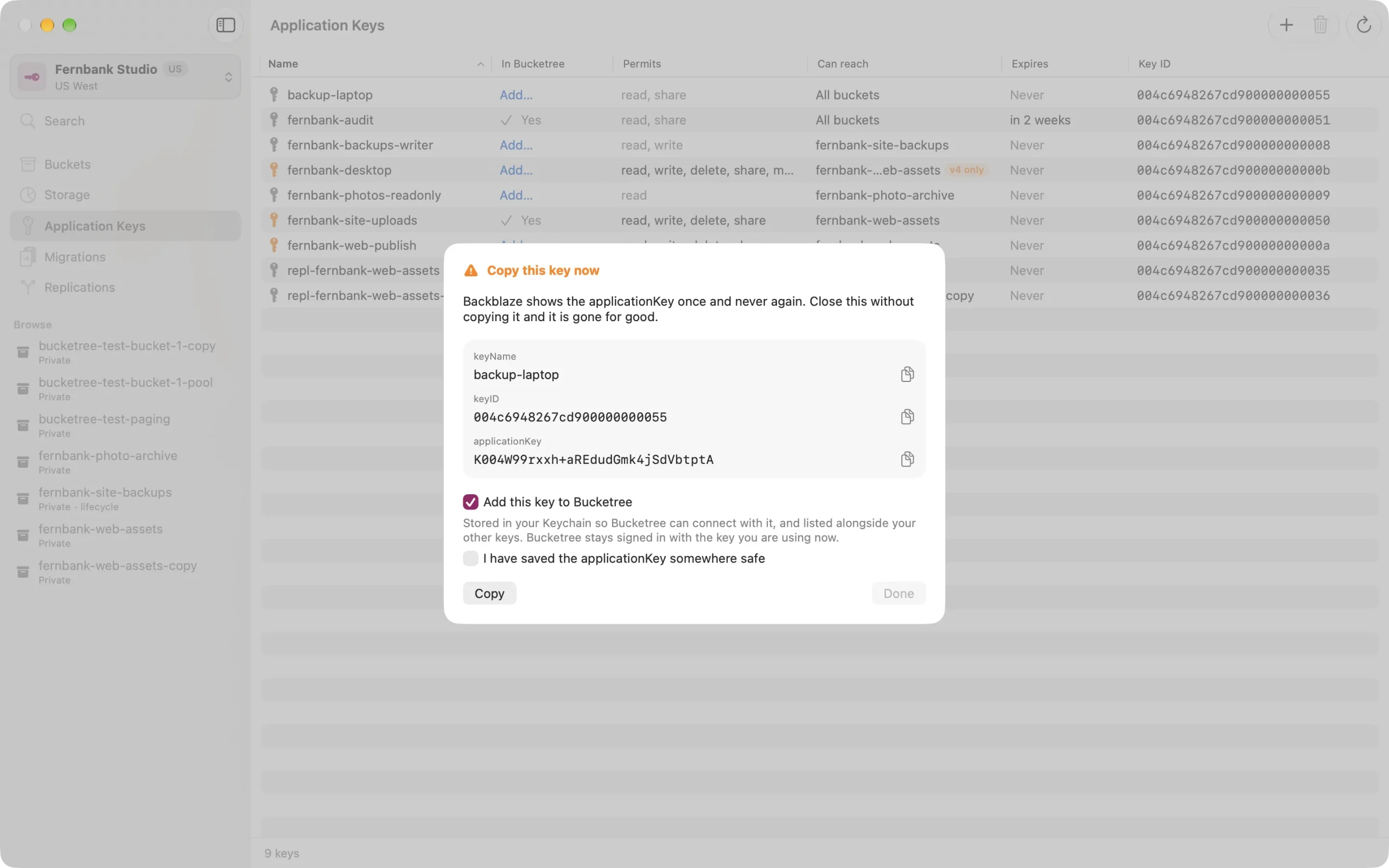The image size is (1389, 868).
Task: Open the Fernbank Studio account switcher
Action: point(125,77)
